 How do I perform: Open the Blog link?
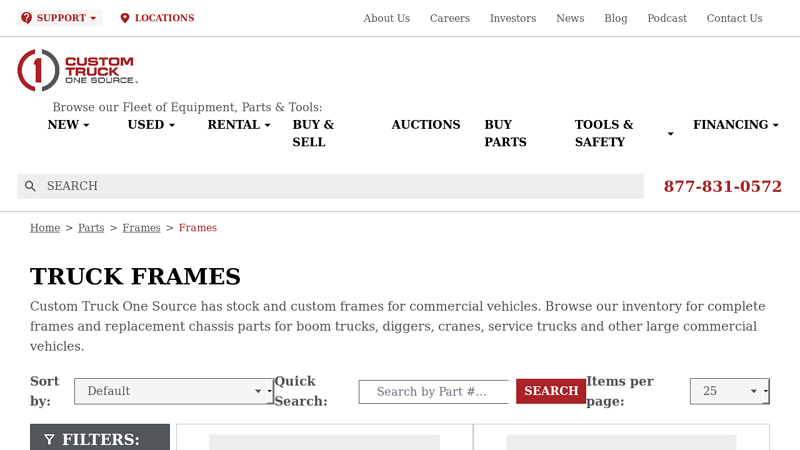(616, 18)
